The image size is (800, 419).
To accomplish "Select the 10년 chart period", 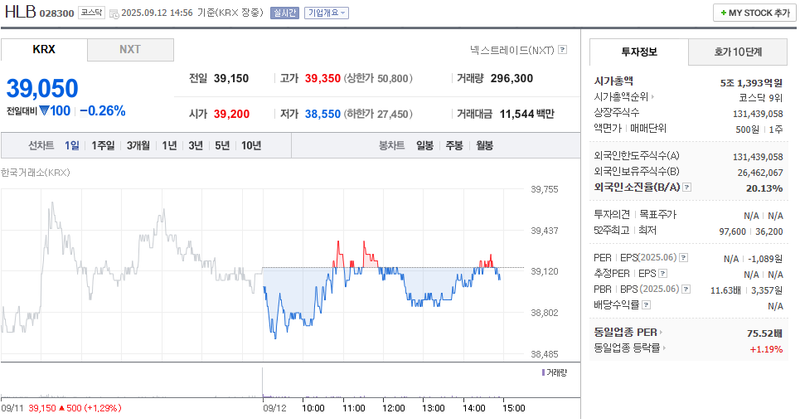I will [251, 145].
